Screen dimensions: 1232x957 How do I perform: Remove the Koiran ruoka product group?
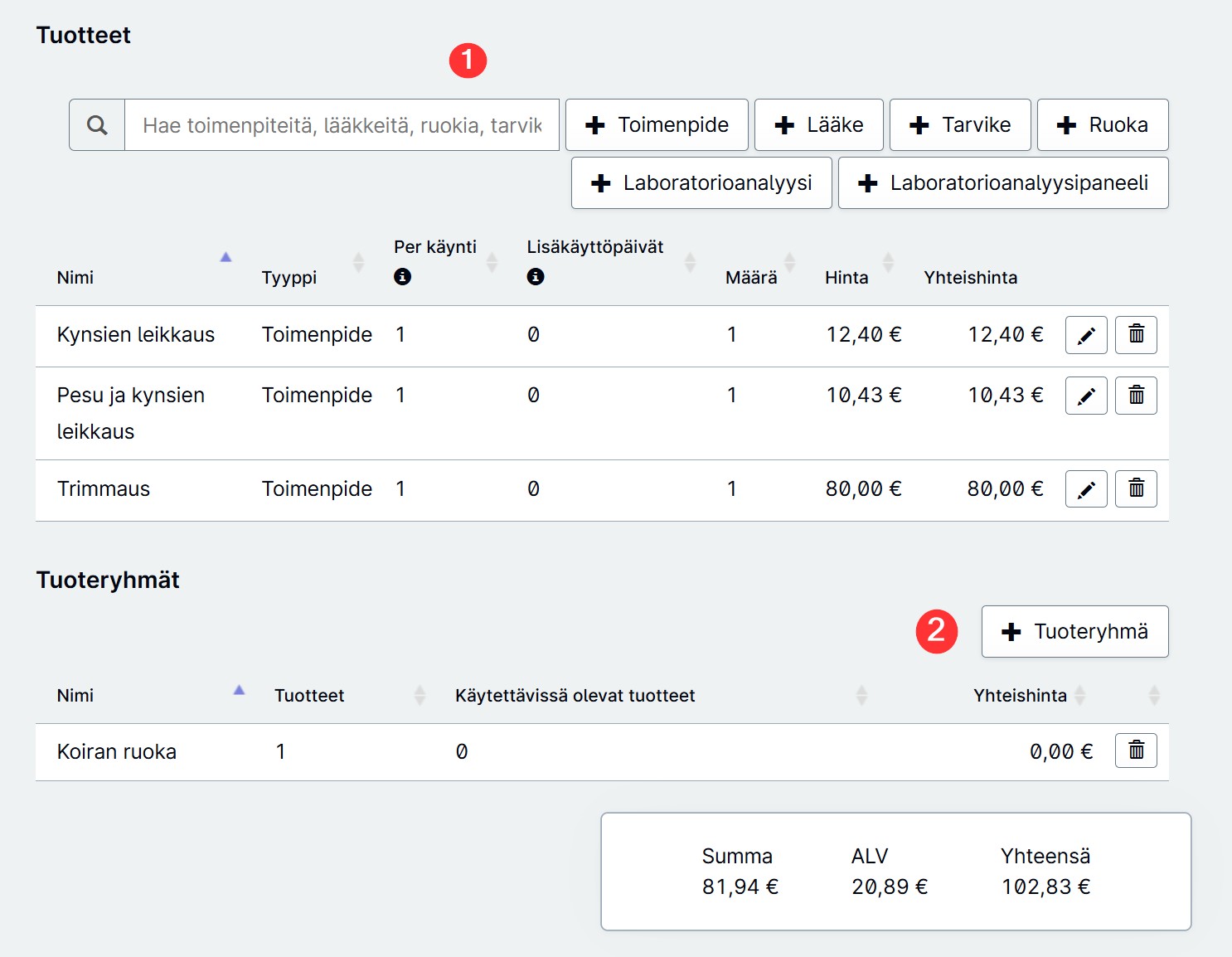tap(1136, 751)
